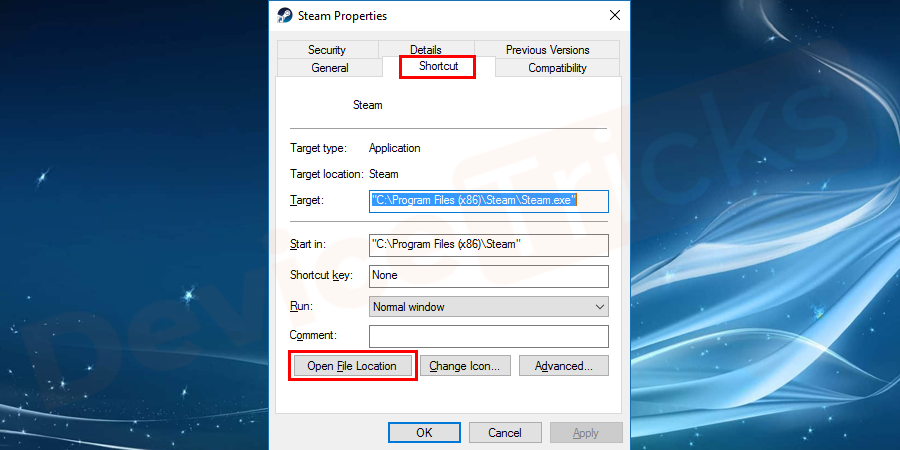Click the empty Comment field

[x=488, y=336]
